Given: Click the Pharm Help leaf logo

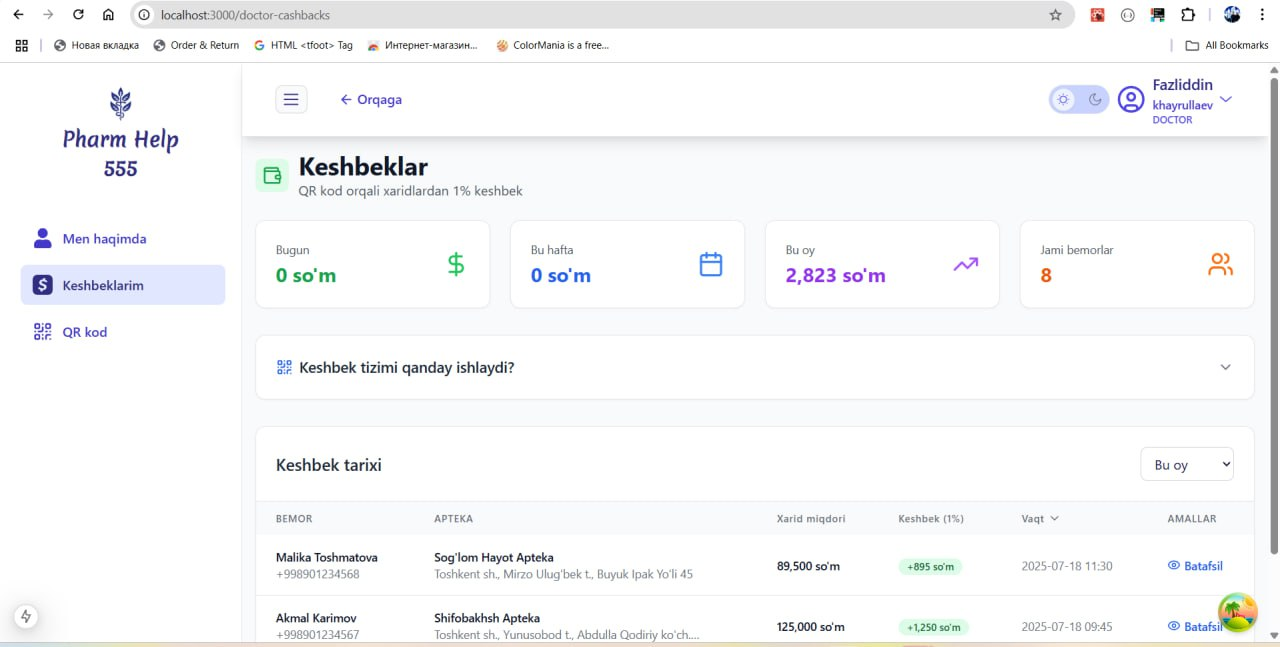Looking at the screenshot, I should (x=121, y=103).
